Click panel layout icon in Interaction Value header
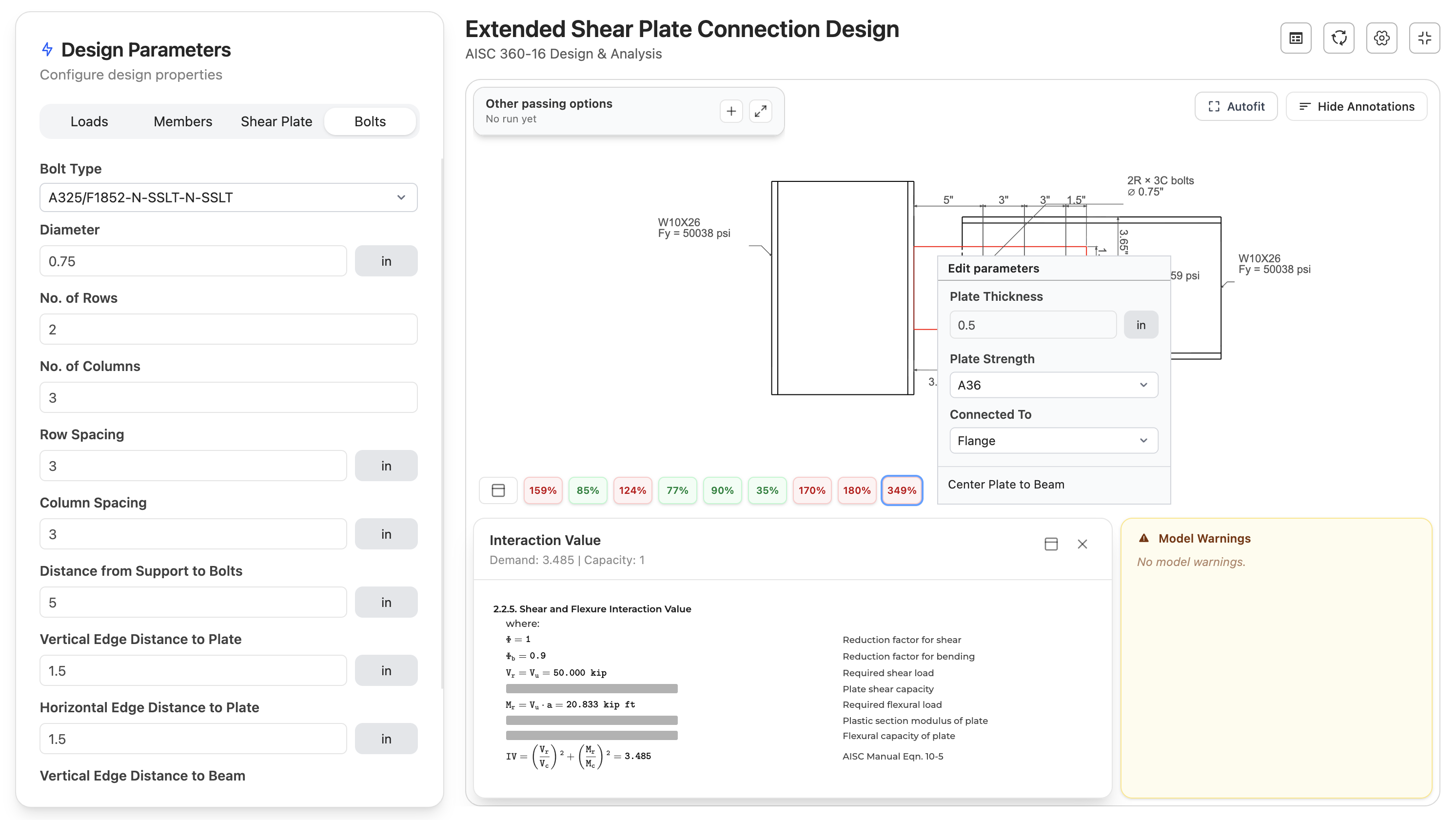The width and height of the screenshot is (1456, 820). pos(1051,544)
